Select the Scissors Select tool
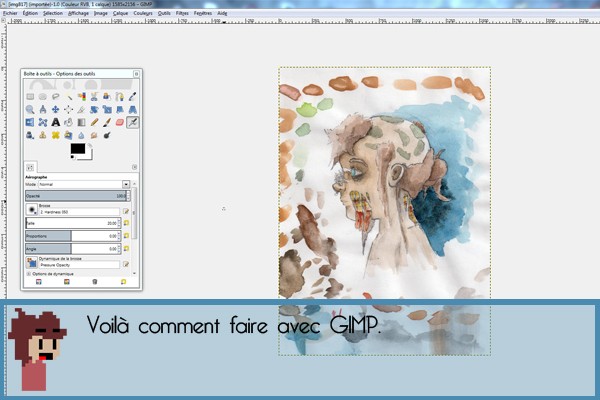The height and width of the screenshot is (400, 600). pos(94,97)
